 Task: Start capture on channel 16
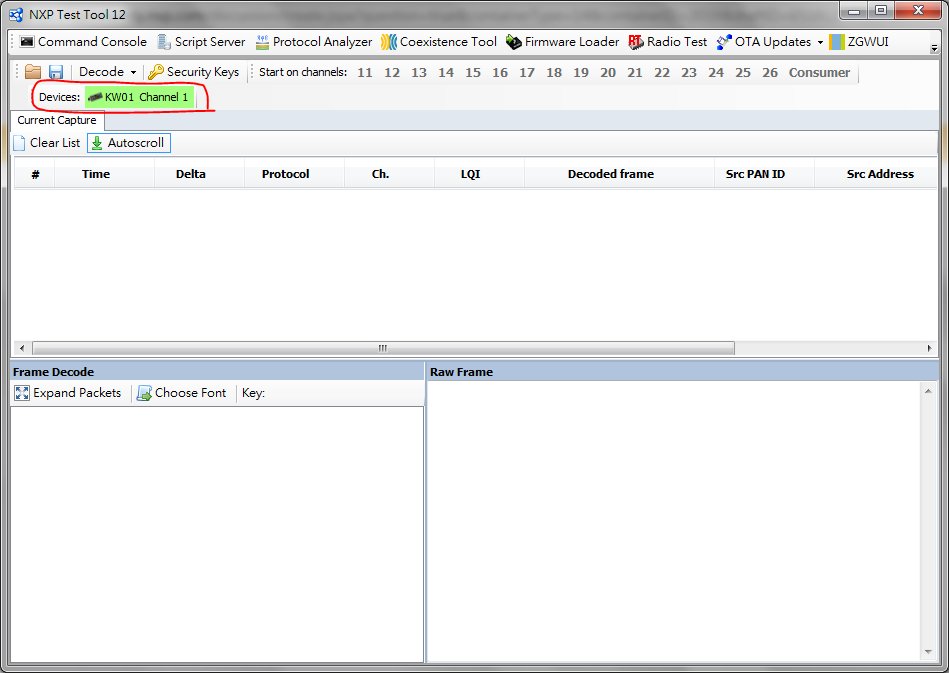[x=500, y=73]
